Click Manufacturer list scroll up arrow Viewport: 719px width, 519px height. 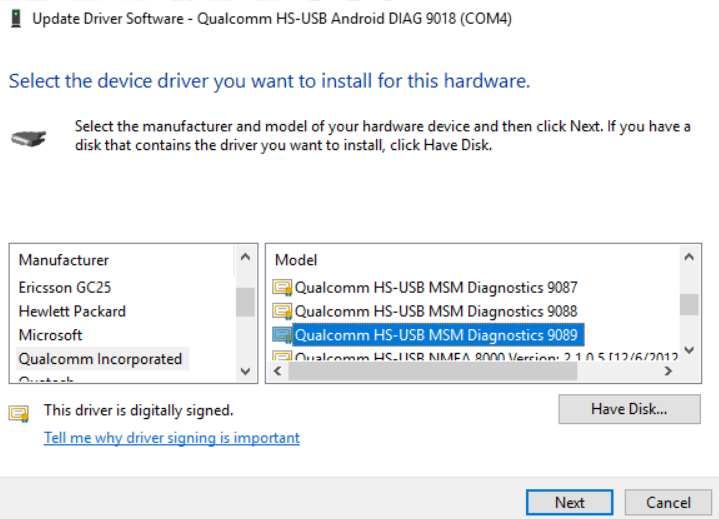(x=245, y=257)
